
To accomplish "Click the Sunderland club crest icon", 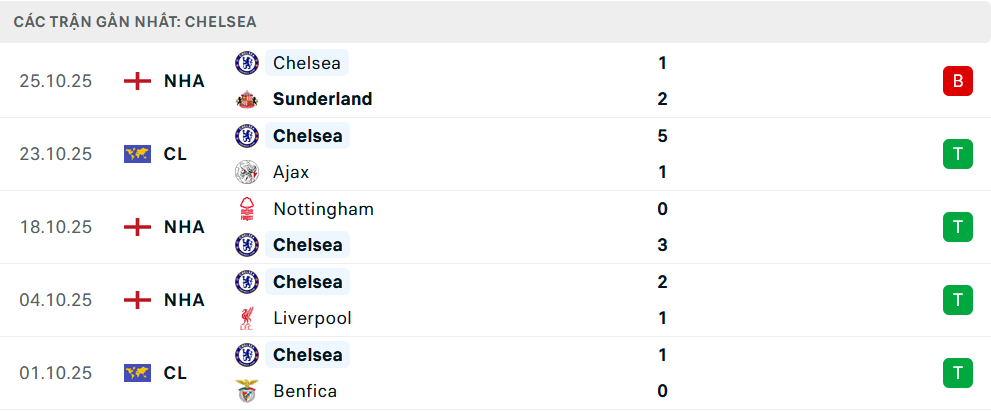I will point(246,99).
